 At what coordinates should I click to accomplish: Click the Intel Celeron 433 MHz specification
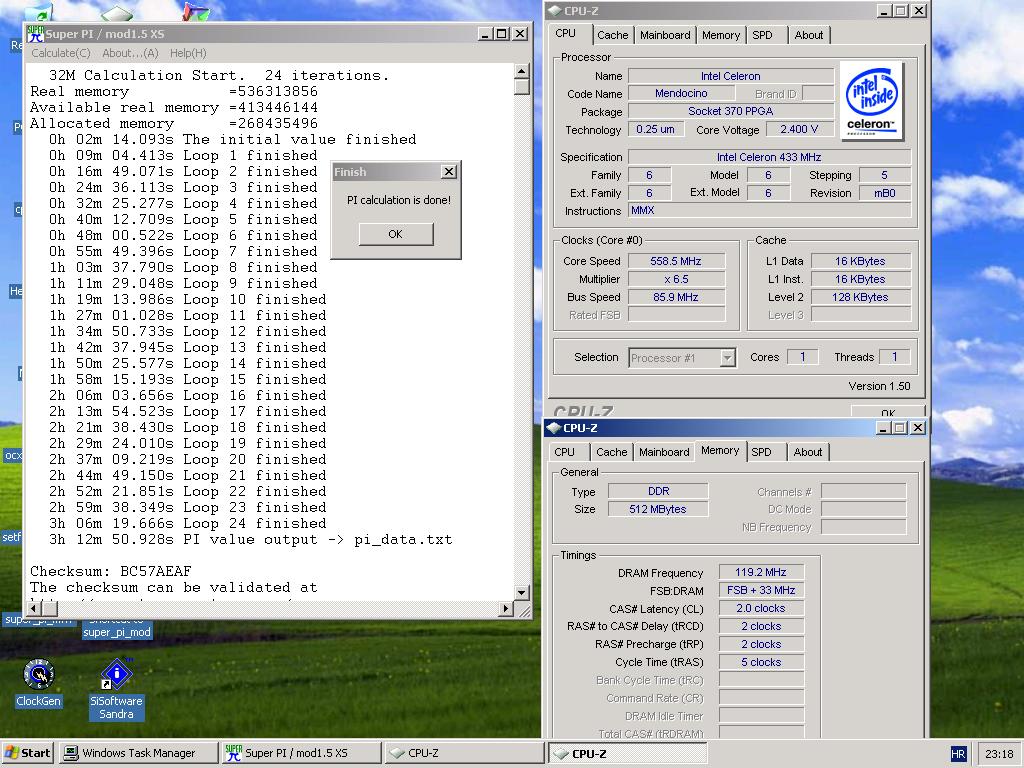click(x=769, y=157)
